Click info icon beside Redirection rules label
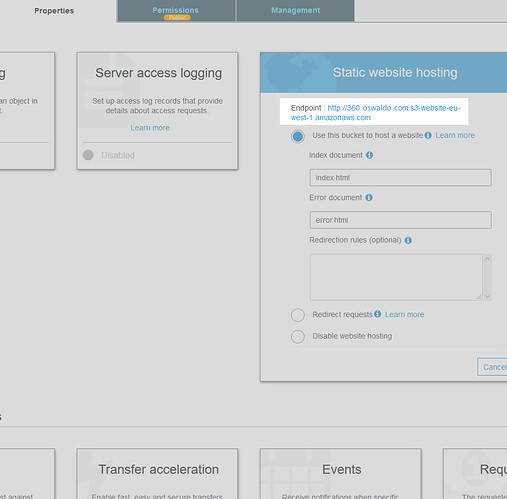The width and height of the screenshot is (507, 499). (x=408, y=240)
